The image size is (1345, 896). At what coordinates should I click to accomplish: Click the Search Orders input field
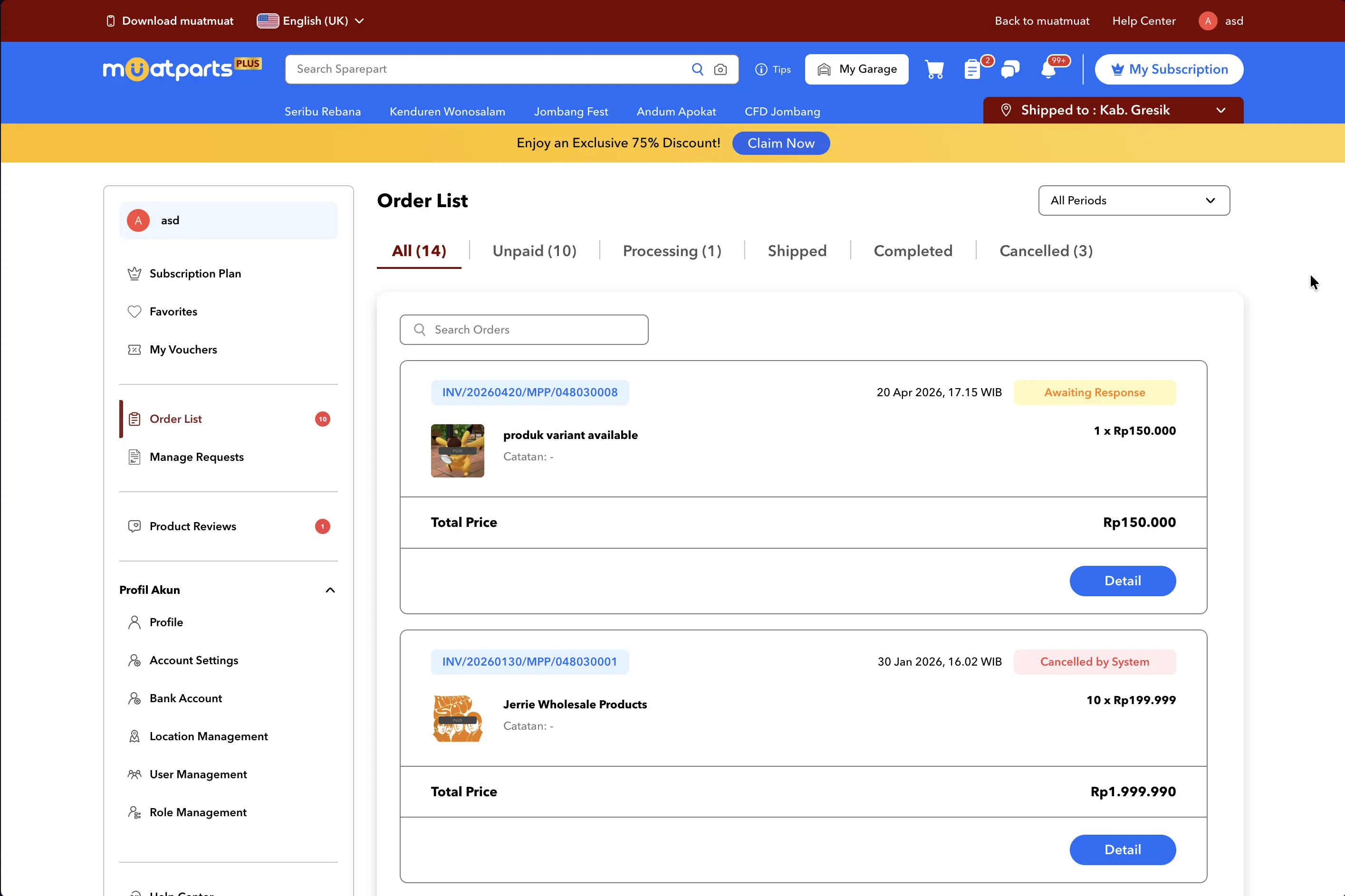524,330
